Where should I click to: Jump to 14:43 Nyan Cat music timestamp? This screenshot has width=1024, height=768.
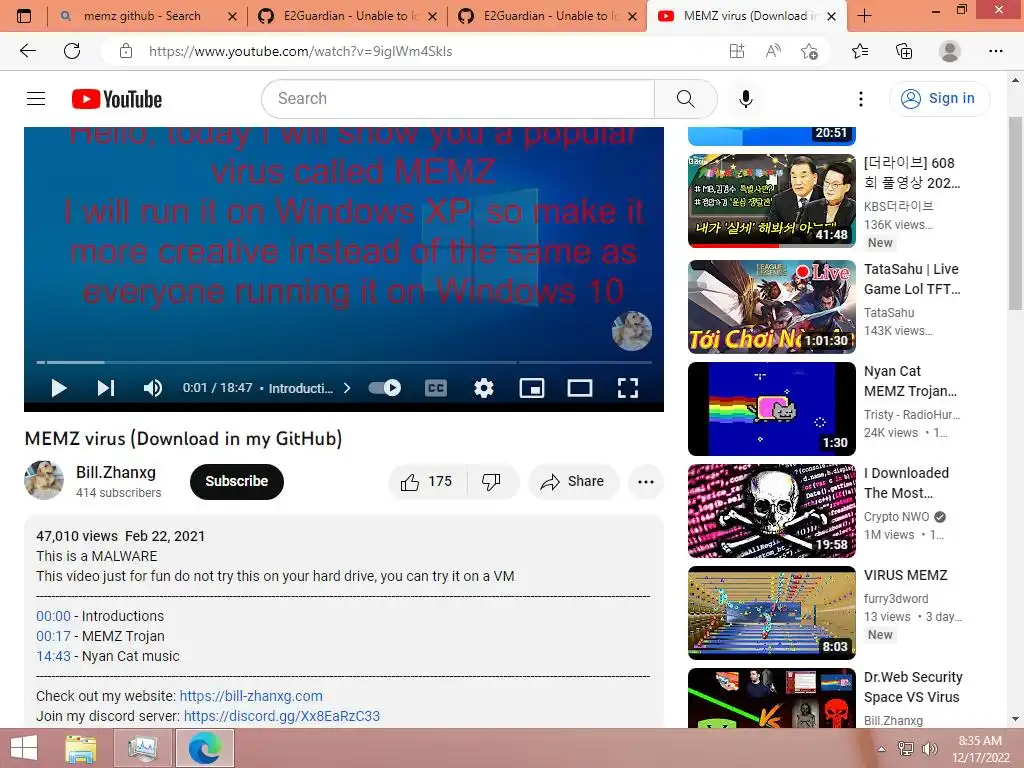(x=53, y=656)
